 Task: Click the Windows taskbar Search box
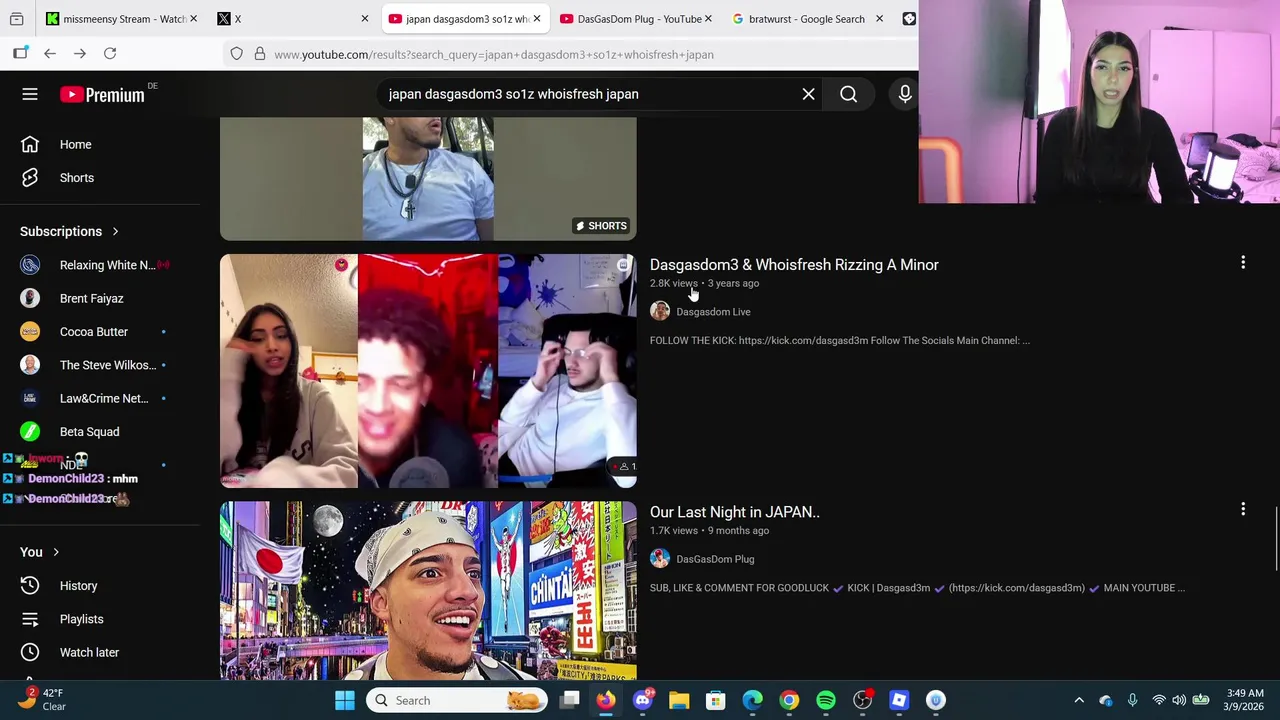pyautogui.click(x=456, y=700)
